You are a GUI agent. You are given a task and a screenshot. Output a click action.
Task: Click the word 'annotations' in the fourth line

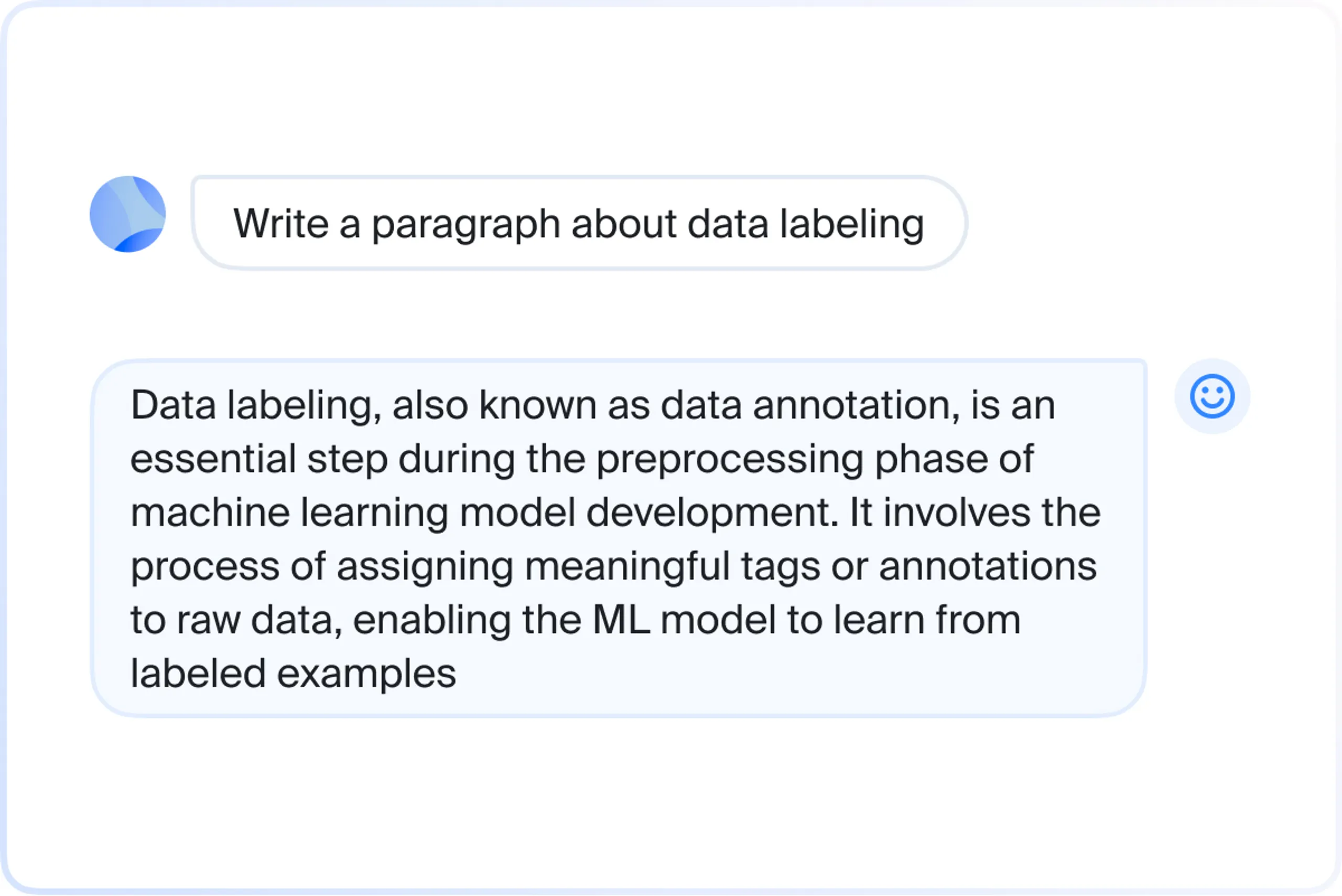pos(988,567)
